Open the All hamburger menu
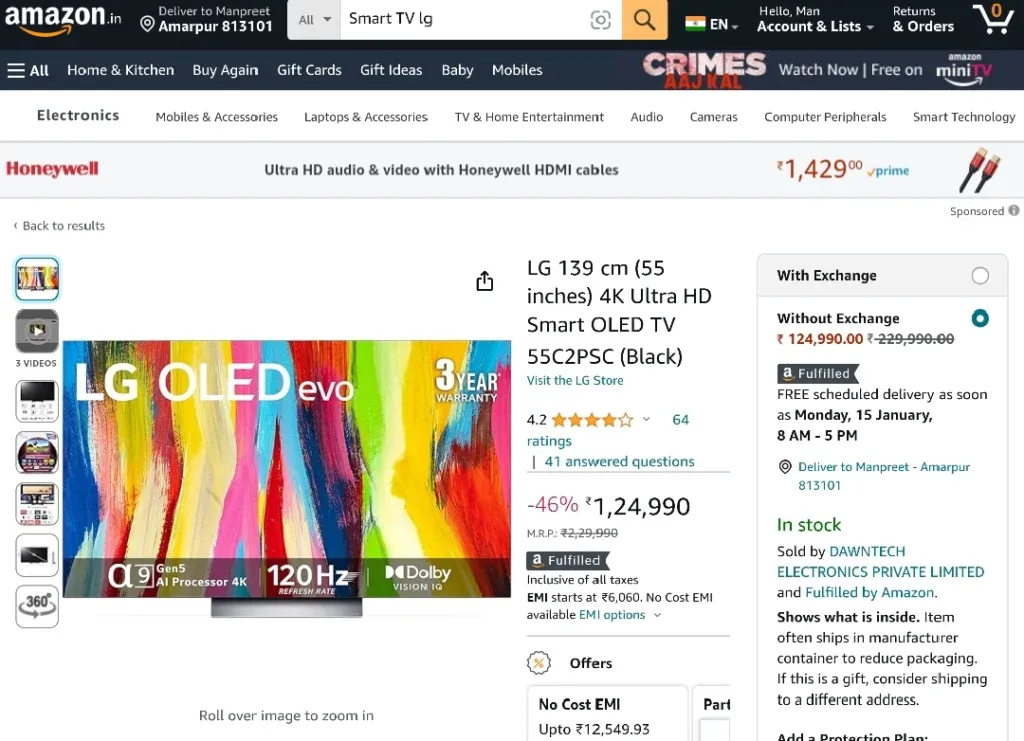1024x741 pixels. (x=28, y=71)
